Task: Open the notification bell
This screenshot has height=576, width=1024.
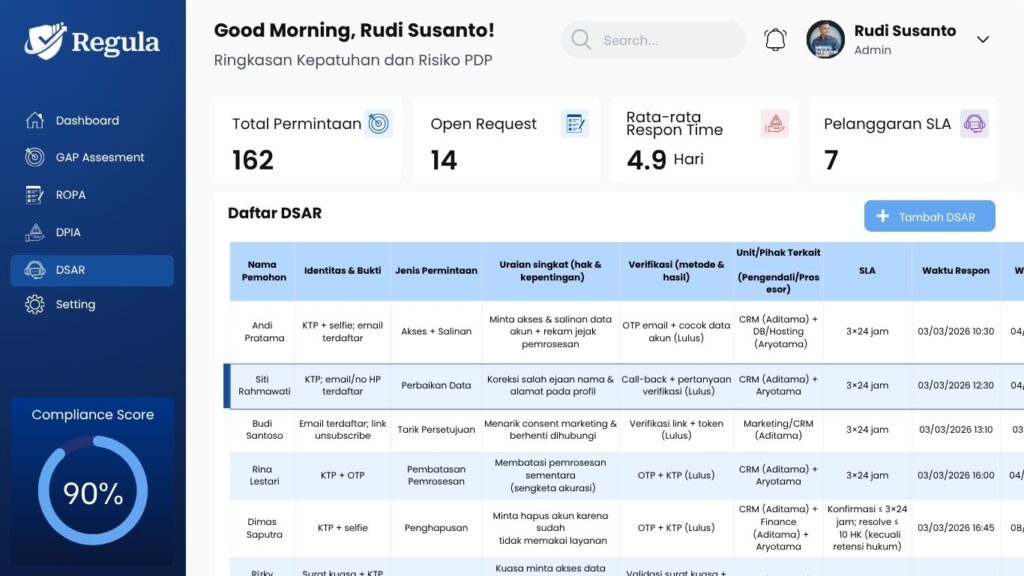Action: click(x=774, y=38)
